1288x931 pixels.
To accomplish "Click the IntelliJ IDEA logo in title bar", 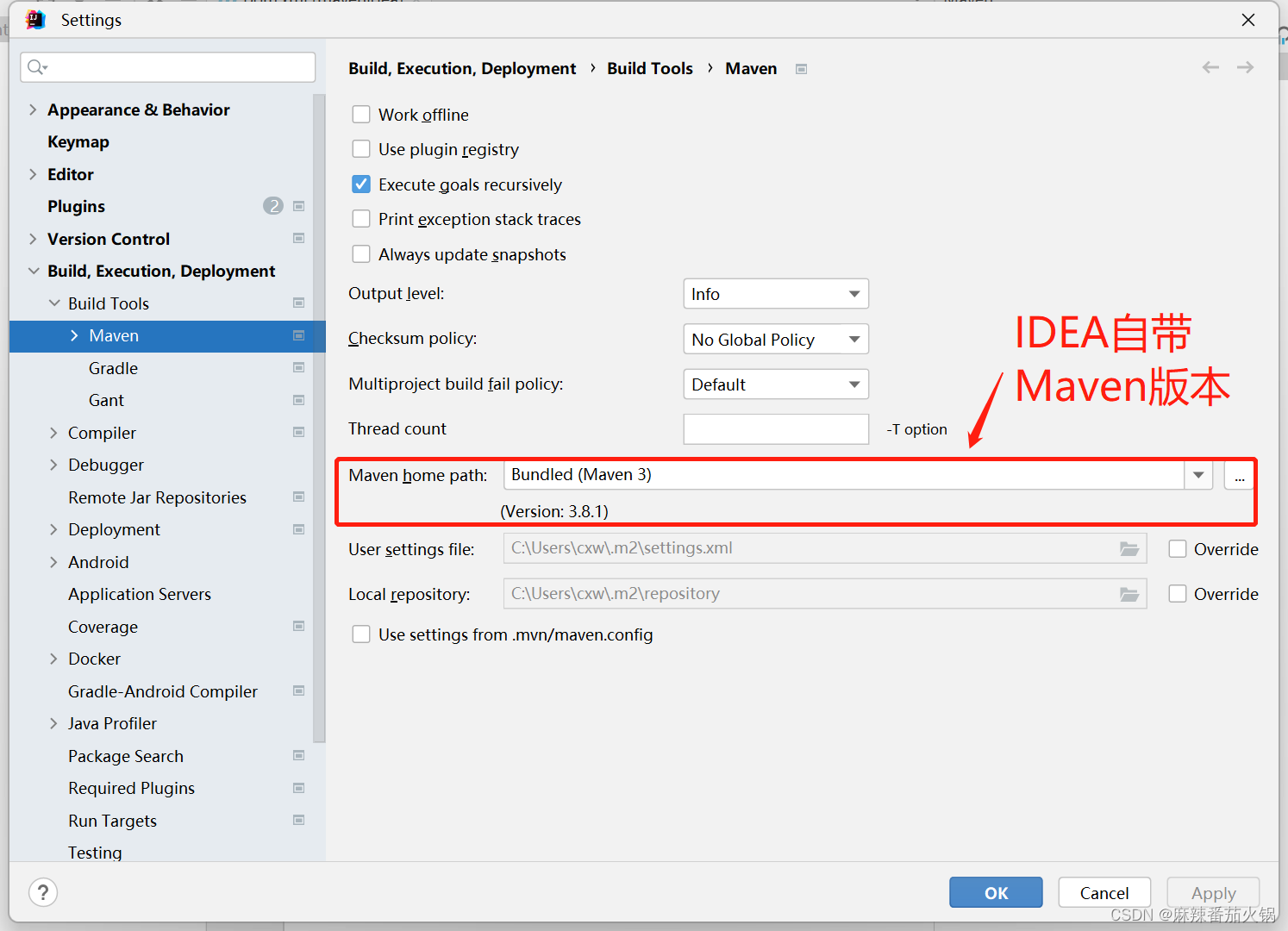I will 35,19.
